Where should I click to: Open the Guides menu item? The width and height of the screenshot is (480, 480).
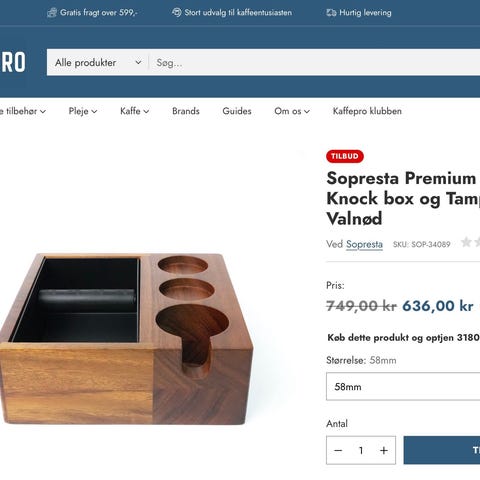[x=237, y=111]
